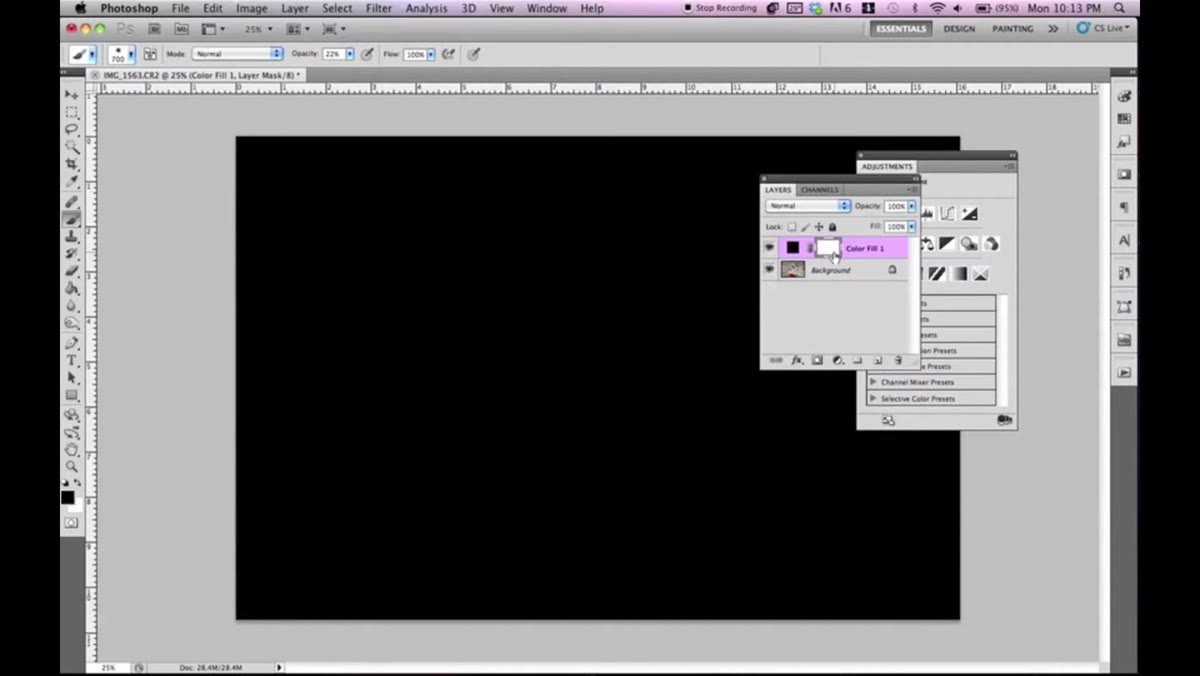Viewport: 1200px width, 676px height.
Task: Open the Filter menu
Action: pyautogui.click(x=379, y=8)
